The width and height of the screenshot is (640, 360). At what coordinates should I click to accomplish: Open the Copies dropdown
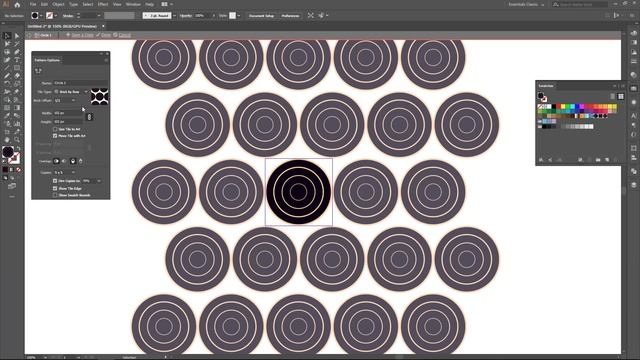[x=65, y=172]
